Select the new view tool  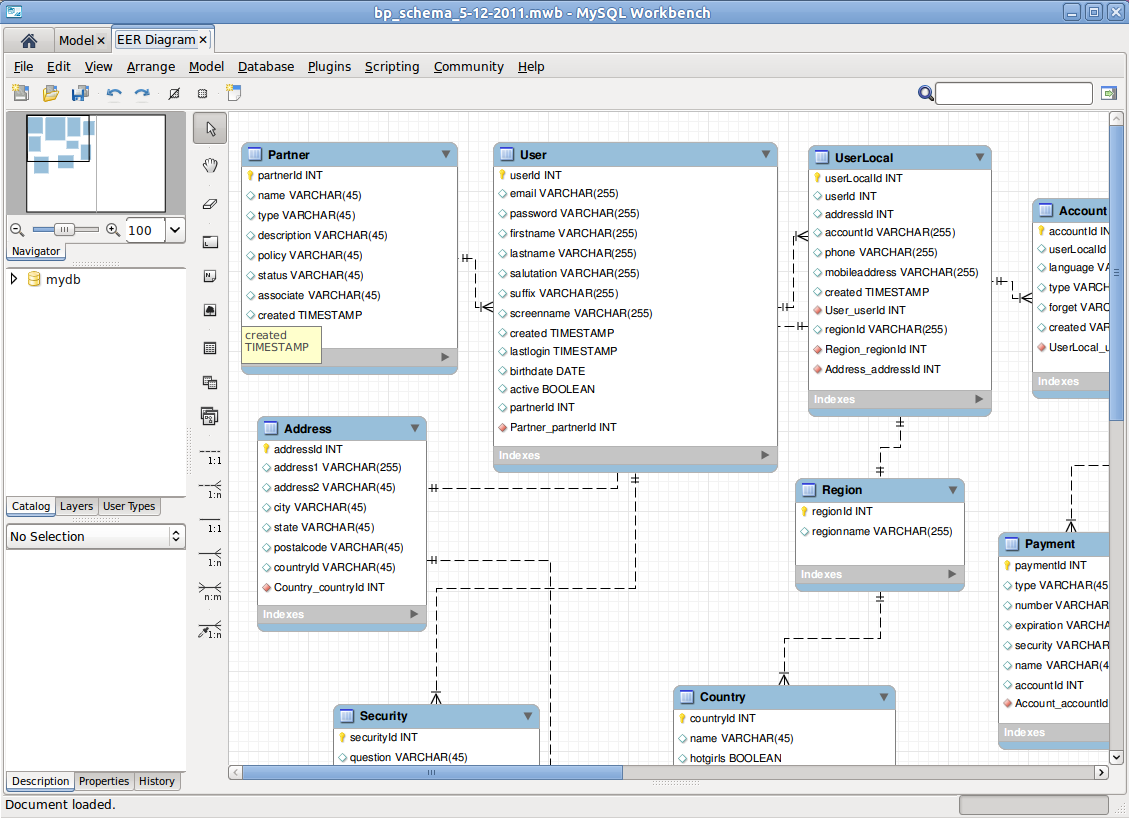(210, 382)
